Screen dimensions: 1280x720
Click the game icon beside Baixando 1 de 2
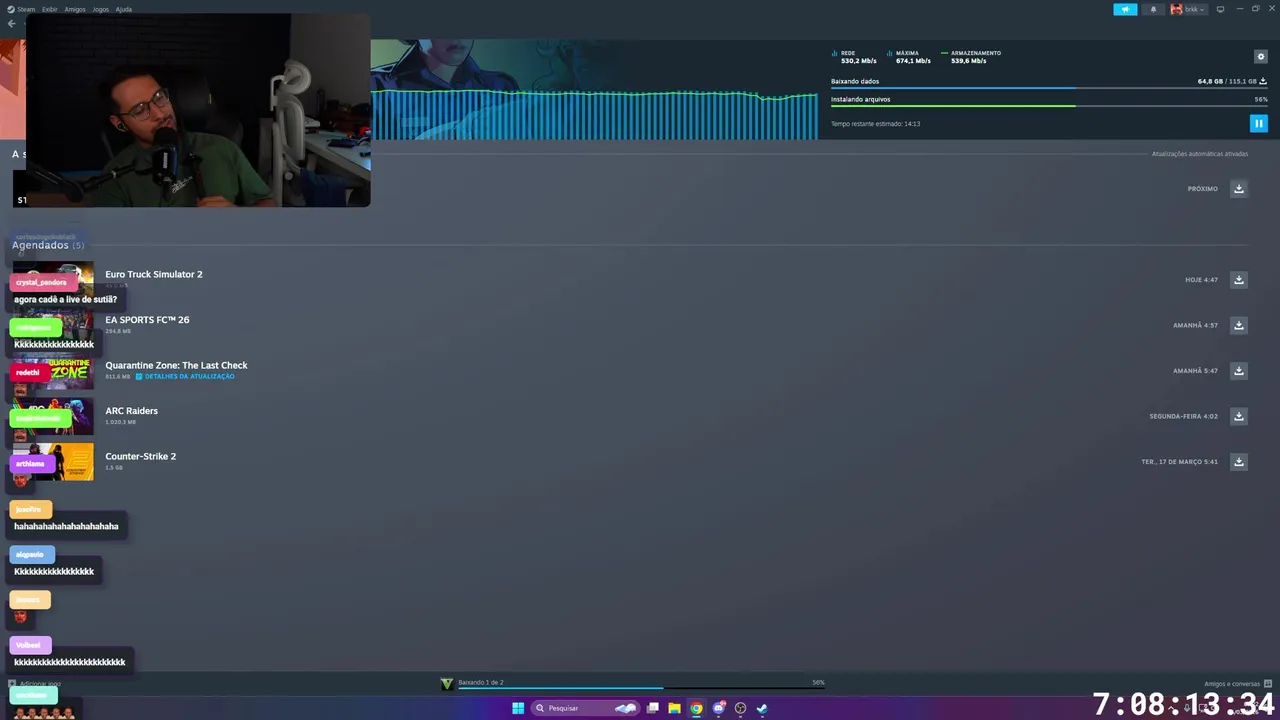pos(447,684)
